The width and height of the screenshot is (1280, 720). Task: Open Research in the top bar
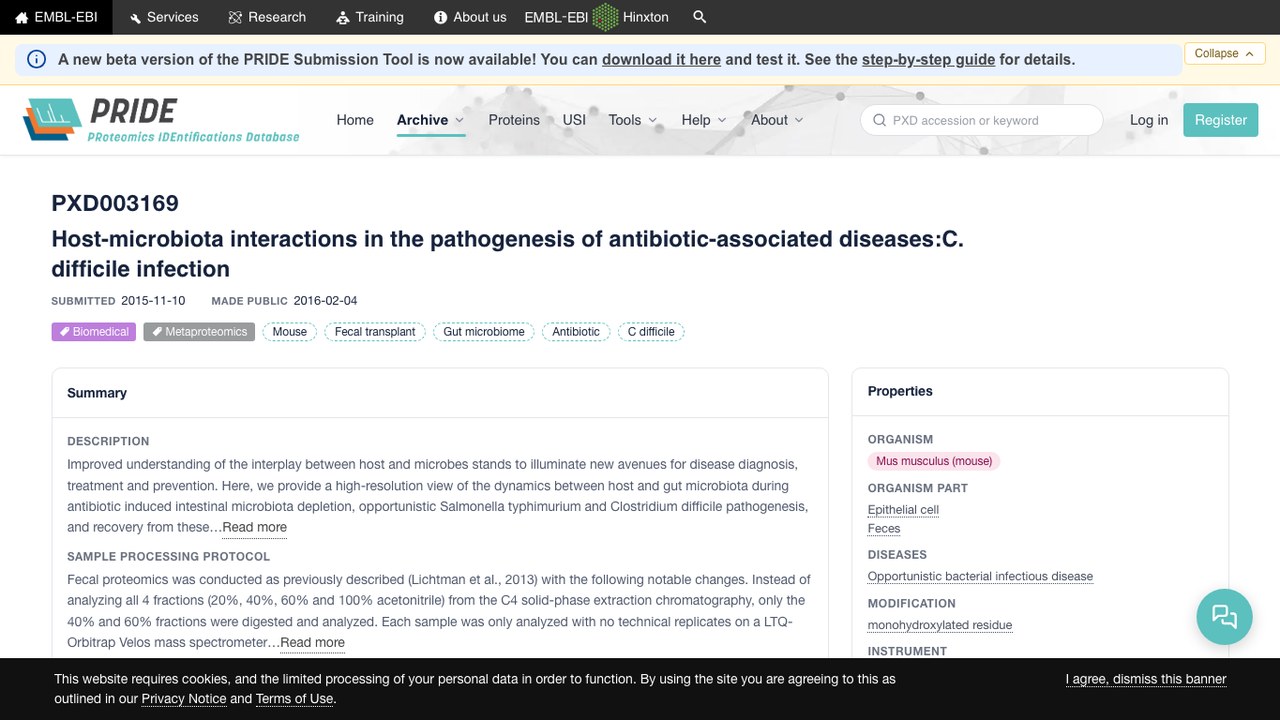tap(267, 17)
